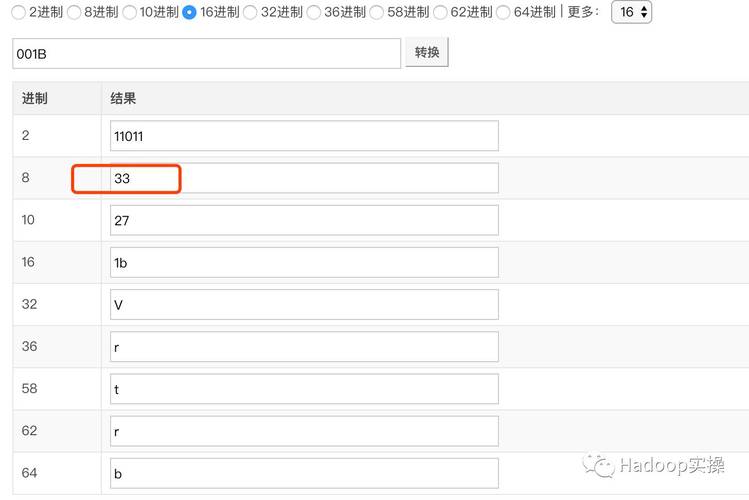
Task: Click the base 58 result field t
Action: [x=304, y=389]
